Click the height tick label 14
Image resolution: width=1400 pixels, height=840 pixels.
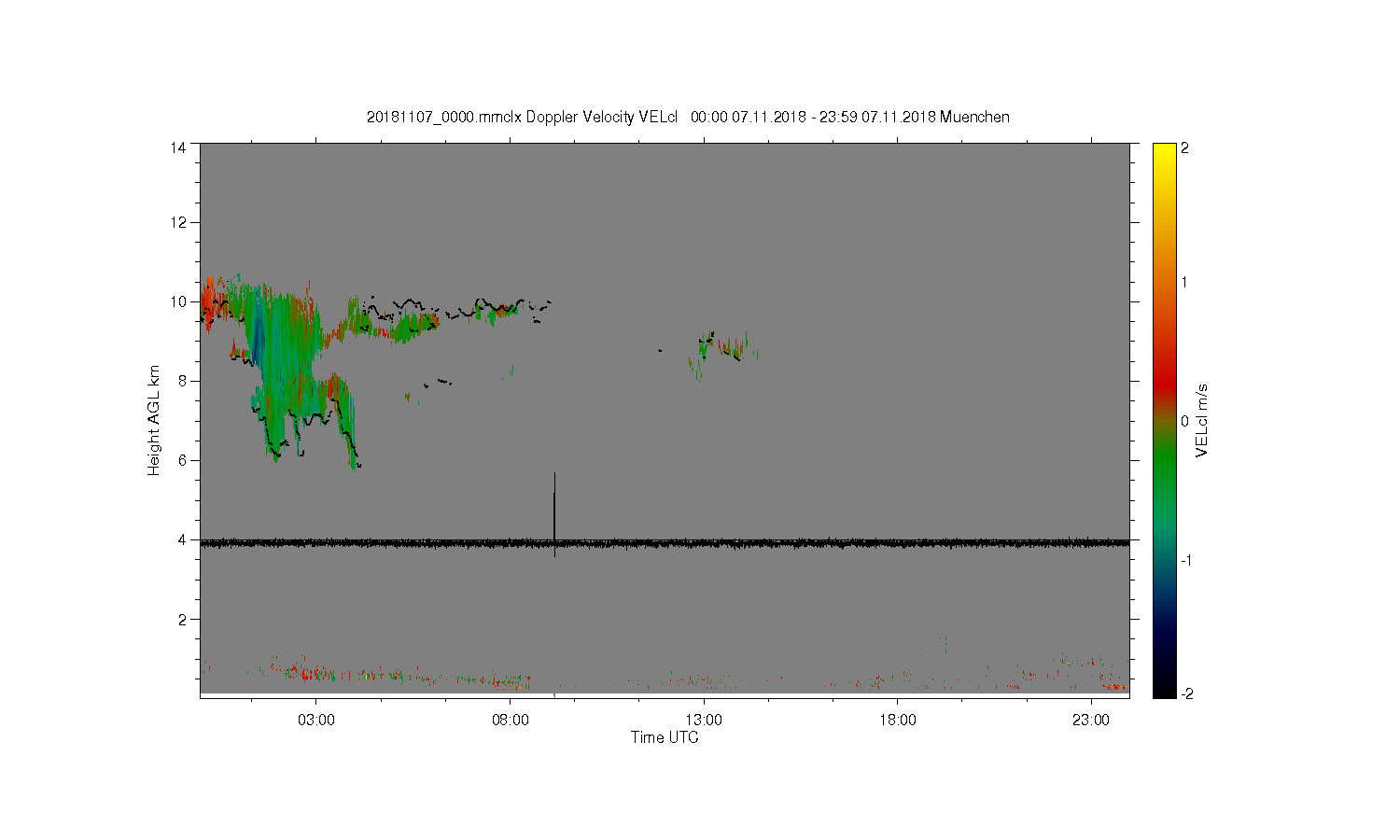click(177, 147)
